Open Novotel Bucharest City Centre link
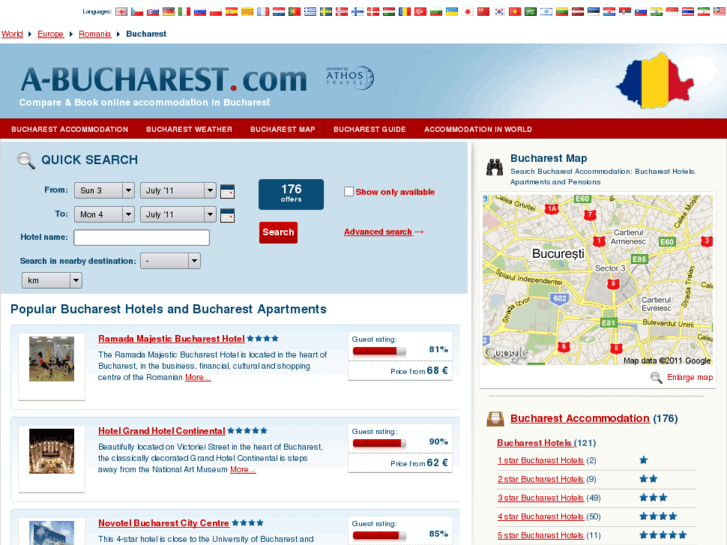This screenshot has height=545, width=727. click(x=164, y=523)
